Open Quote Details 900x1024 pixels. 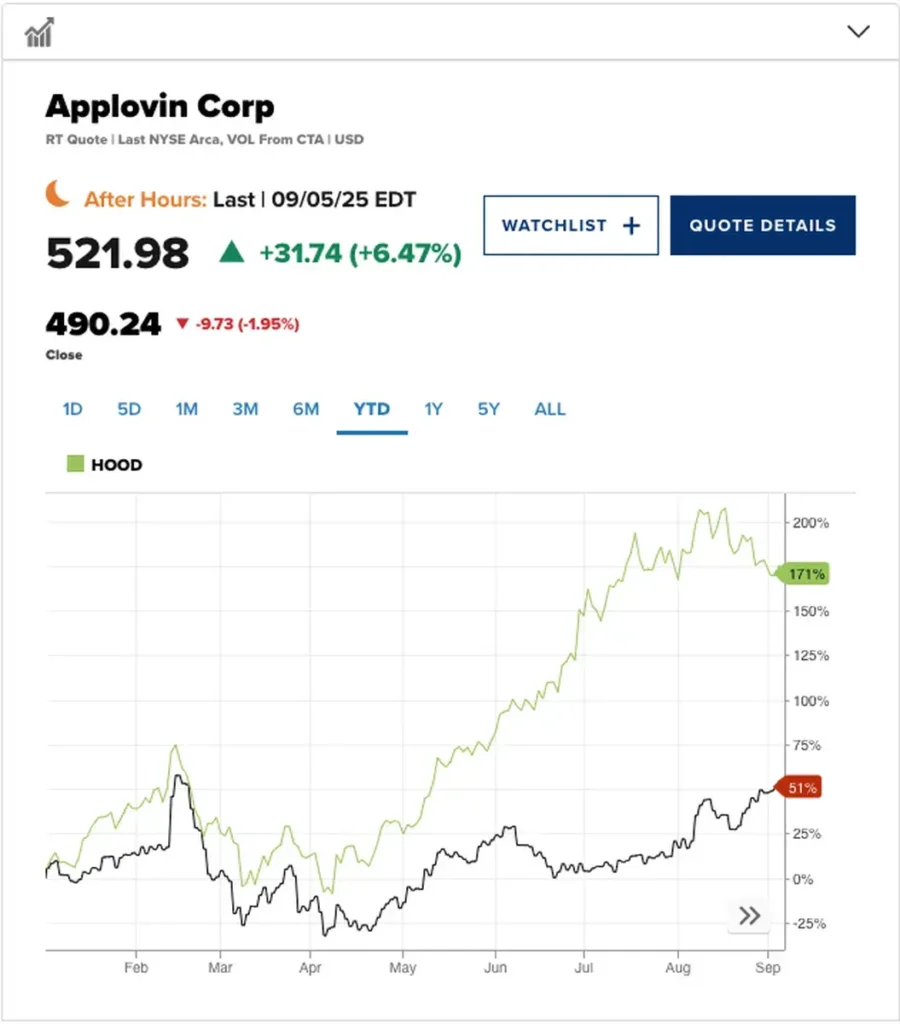(762, 225)
